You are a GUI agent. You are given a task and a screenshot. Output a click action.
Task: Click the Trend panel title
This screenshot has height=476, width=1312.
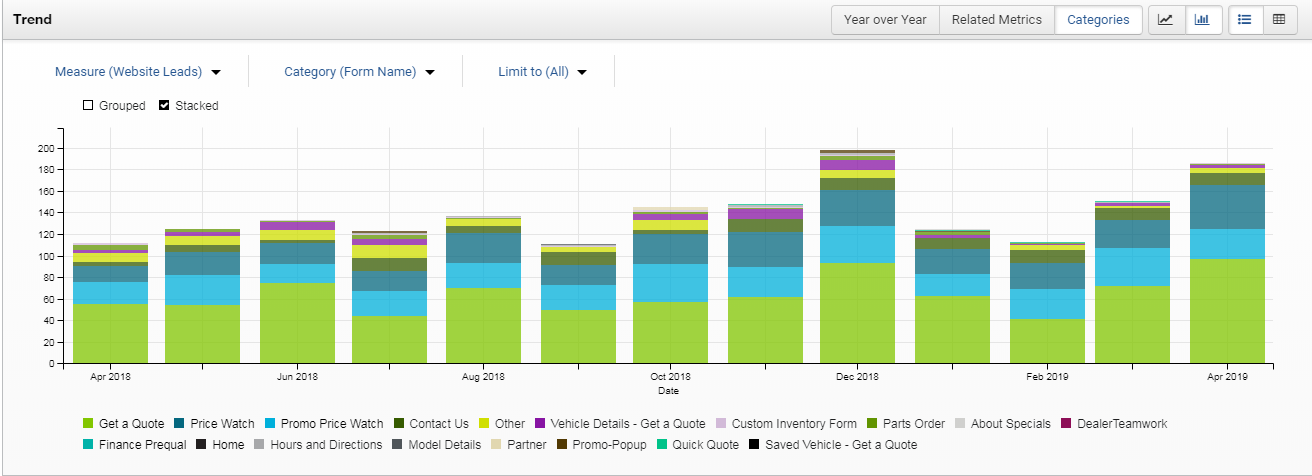click(x=33, y=19)
